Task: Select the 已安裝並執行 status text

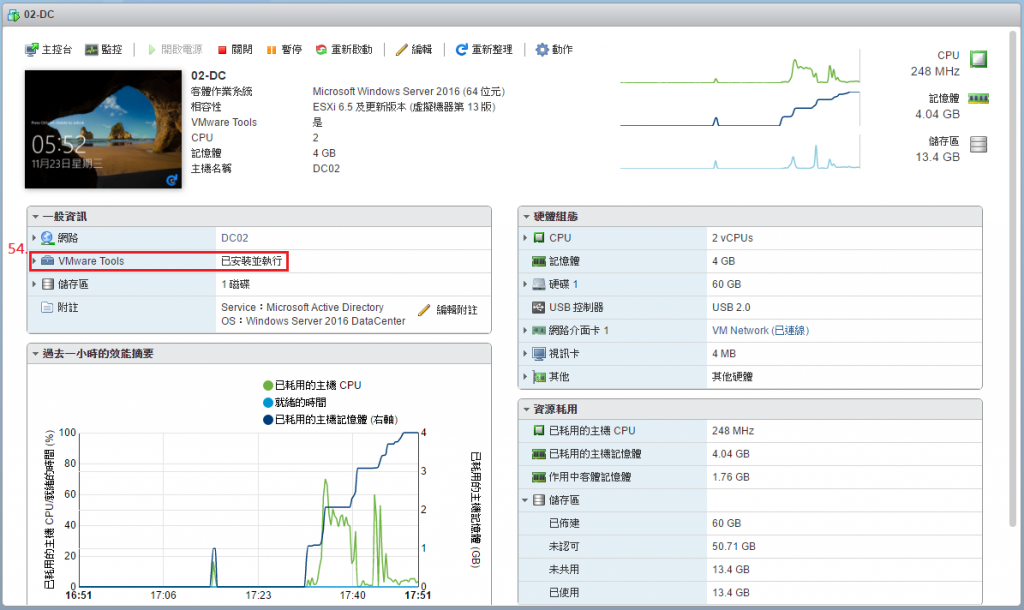Action: [251, 261]
